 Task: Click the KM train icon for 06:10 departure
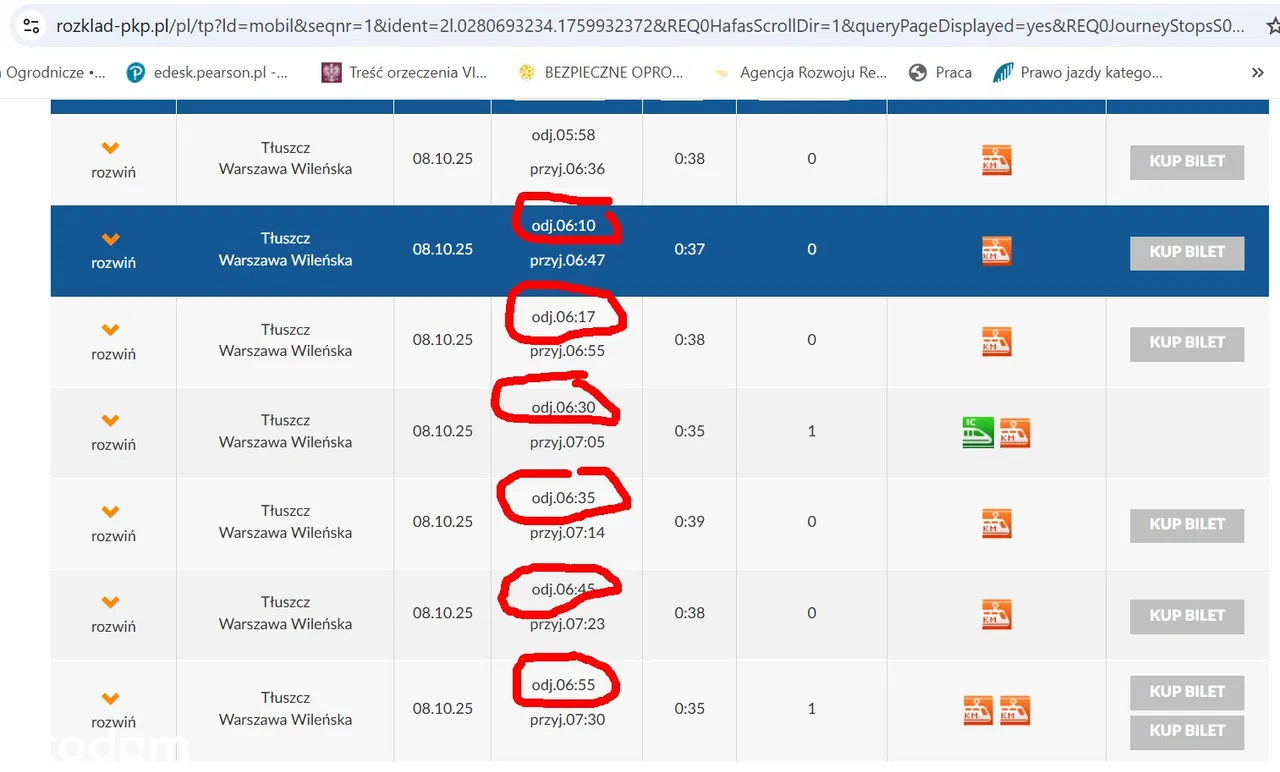[x=996, y=251]
